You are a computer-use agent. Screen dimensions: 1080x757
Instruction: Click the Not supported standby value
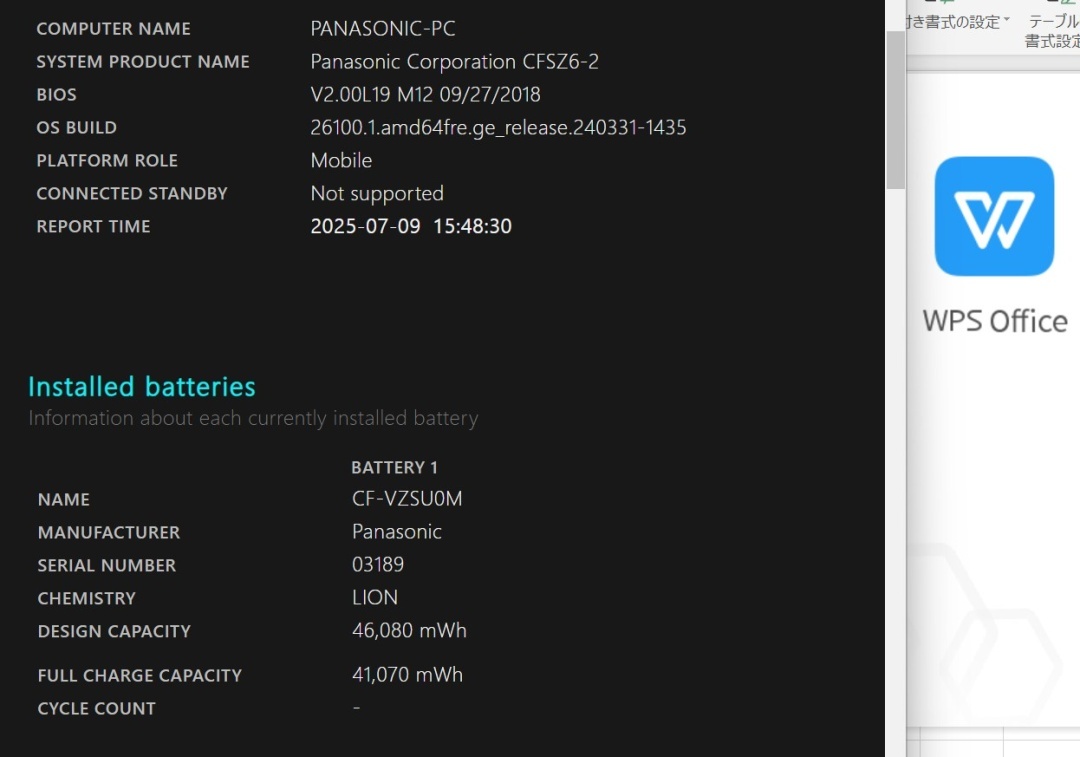(x=377, y=194)
